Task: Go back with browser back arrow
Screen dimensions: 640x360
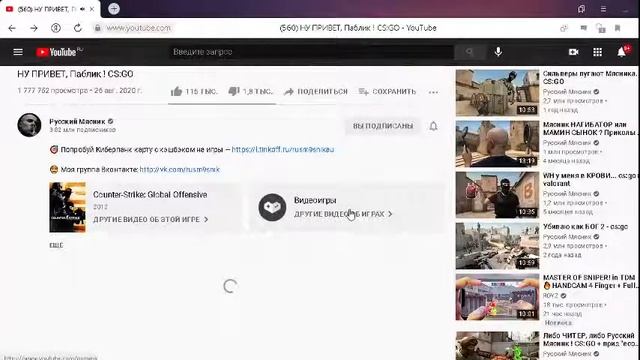Action: coord(12,28)
